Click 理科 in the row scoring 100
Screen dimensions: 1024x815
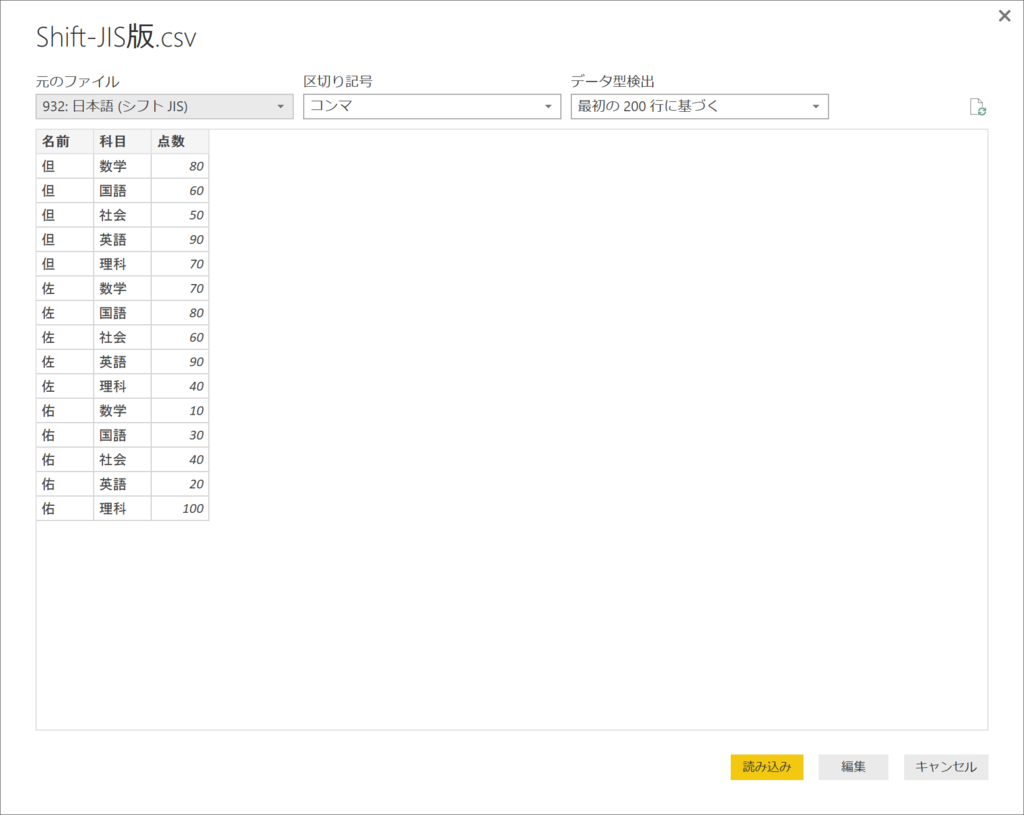point(122,508)
